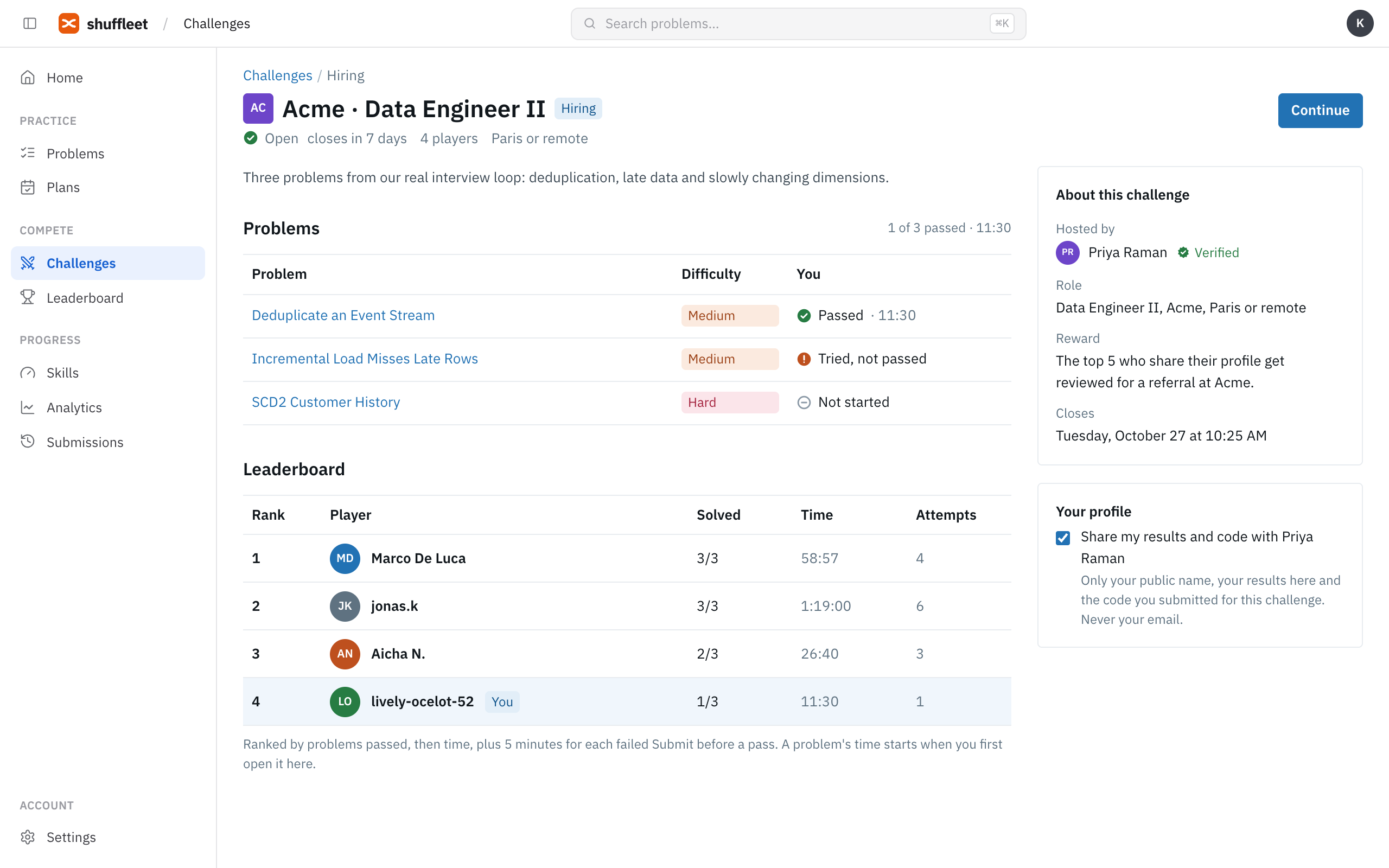This screenshot has height=868, width=1389.
Task: Click the Settings gear icon
Action: click(28, 837)
